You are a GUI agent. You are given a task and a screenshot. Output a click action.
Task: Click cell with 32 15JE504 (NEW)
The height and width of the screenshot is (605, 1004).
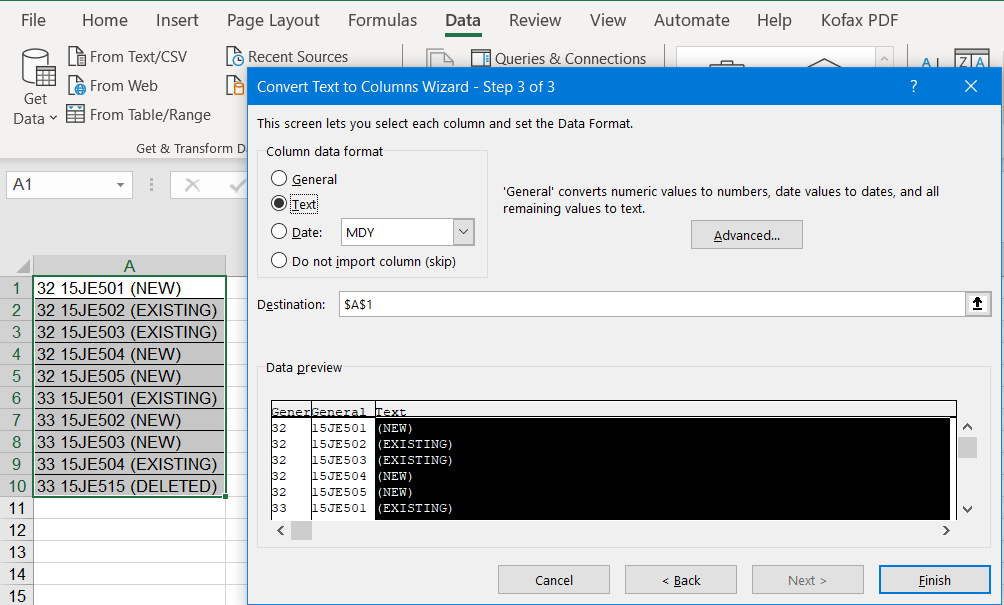[x=129, y=354]
